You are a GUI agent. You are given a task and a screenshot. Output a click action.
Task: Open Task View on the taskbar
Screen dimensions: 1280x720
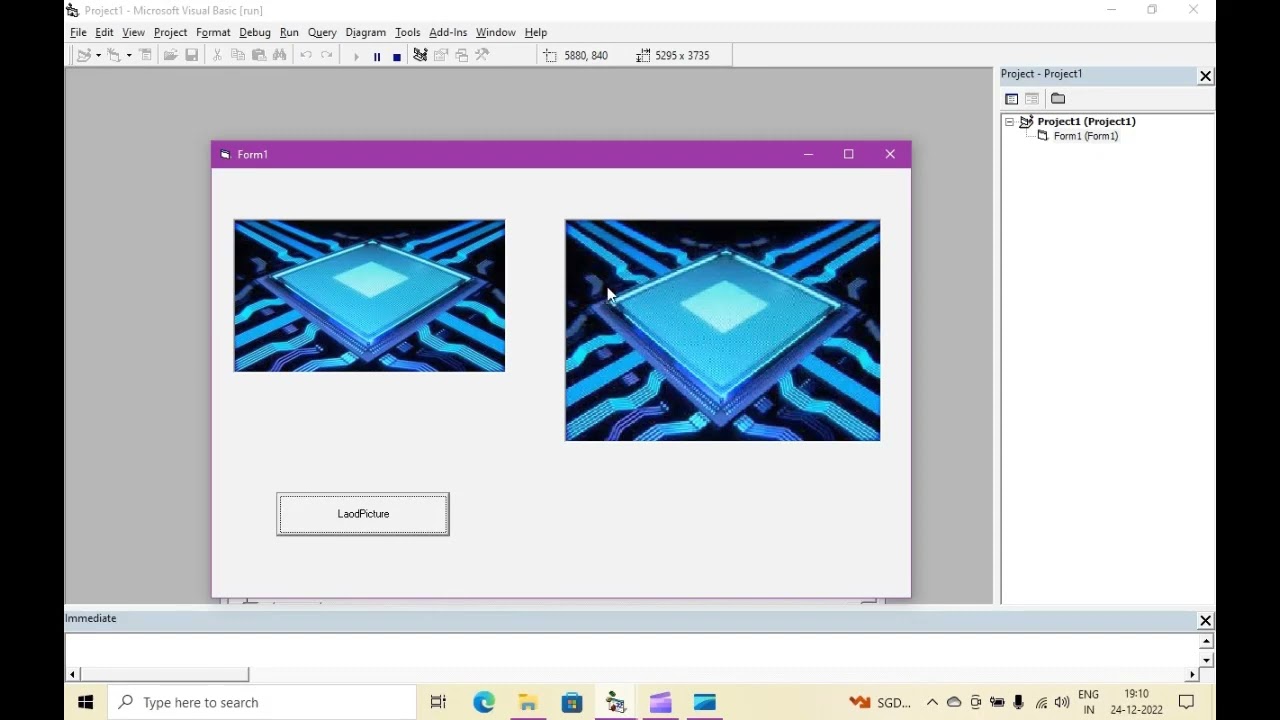(x=438, y=703)
